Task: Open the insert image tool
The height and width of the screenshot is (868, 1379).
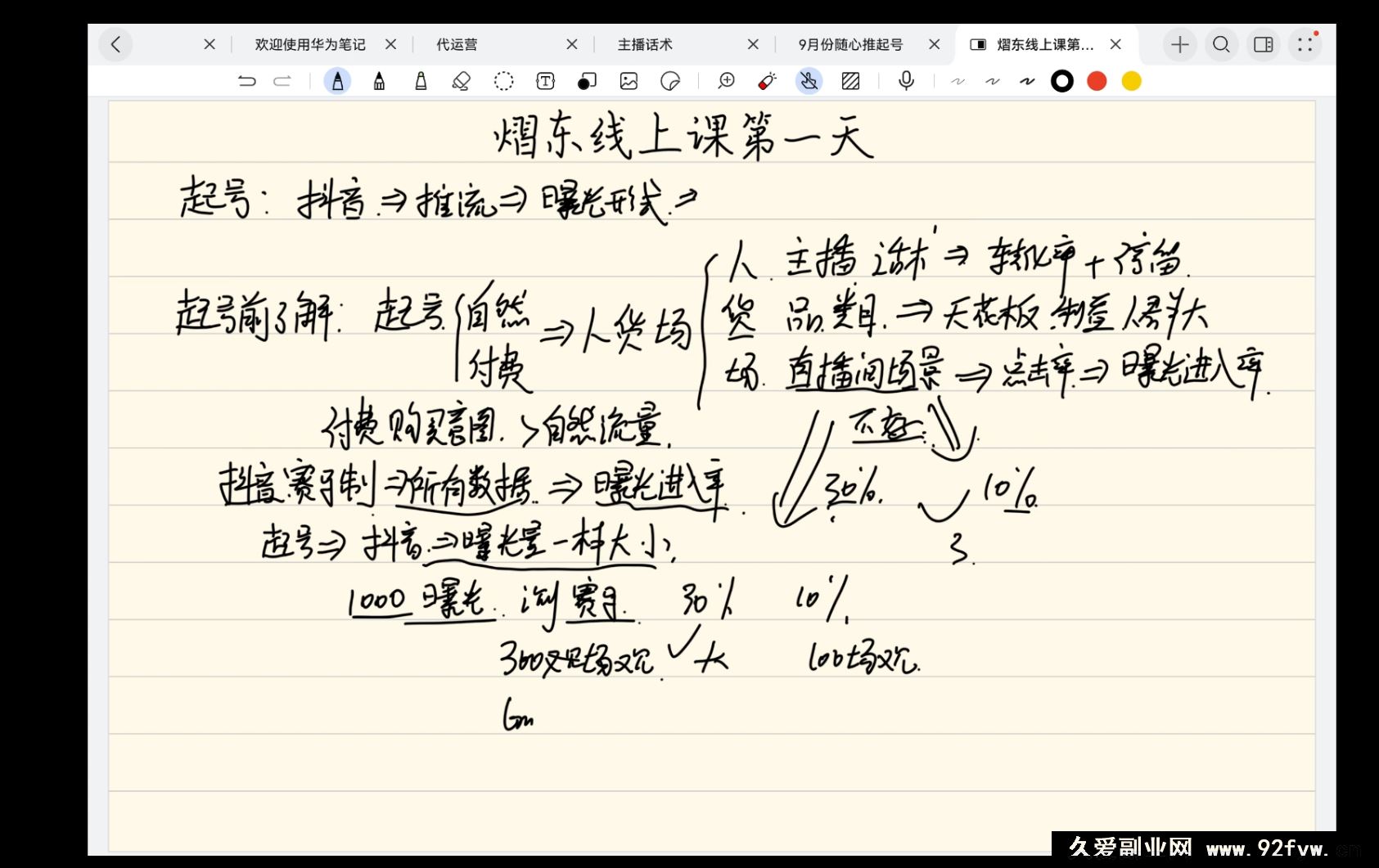Action: coord(629,81)
